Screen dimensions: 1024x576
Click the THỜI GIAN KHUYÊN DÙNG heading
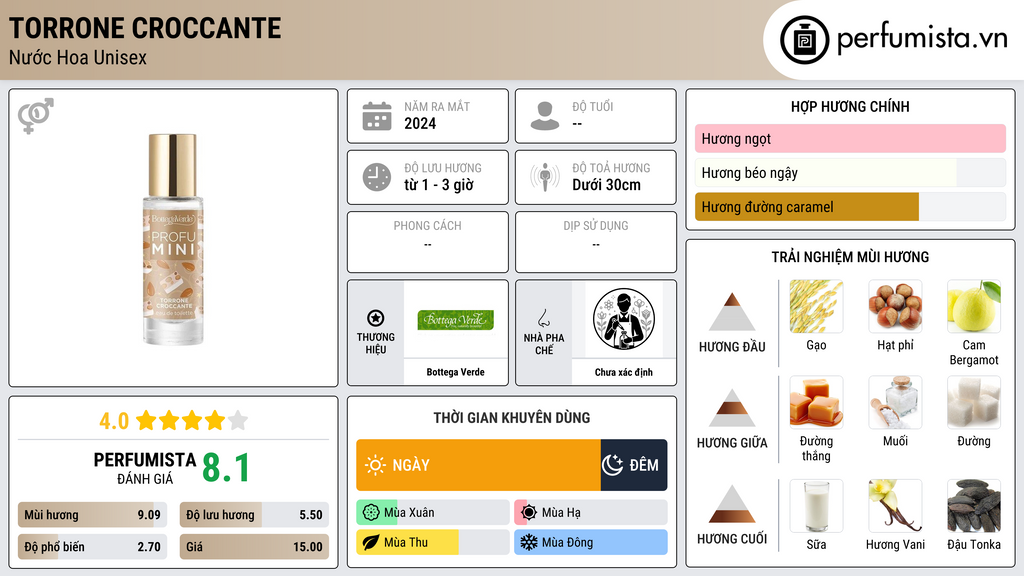pyautogui.click(x=512, y=417)
